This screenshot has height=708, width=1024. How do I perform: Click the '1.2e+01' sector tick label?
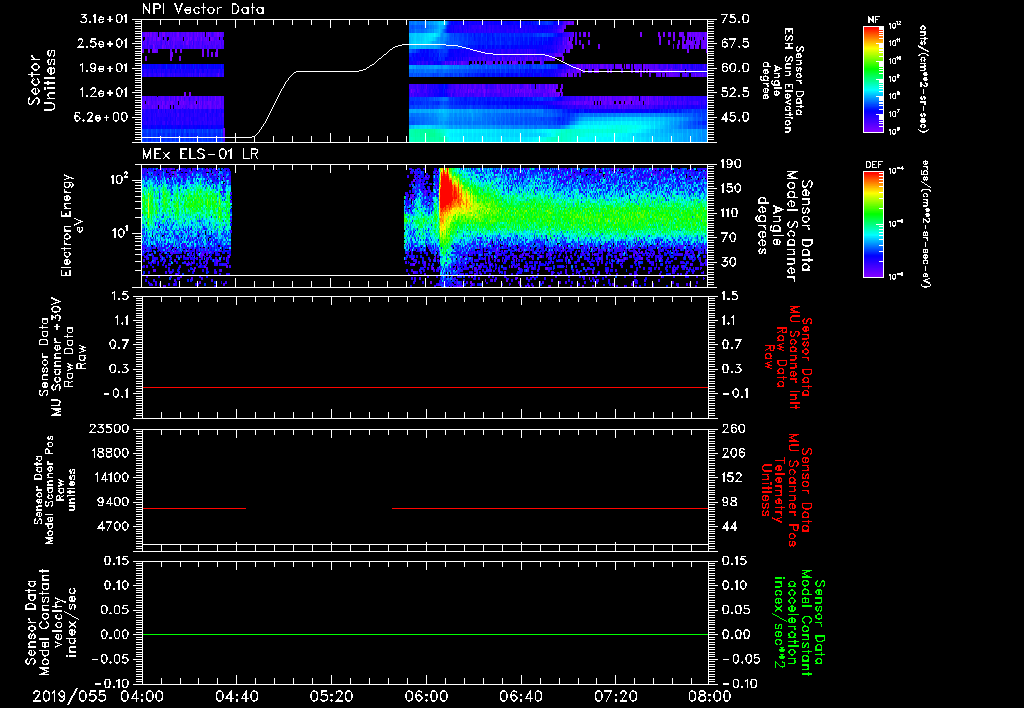tap(104, 93)
